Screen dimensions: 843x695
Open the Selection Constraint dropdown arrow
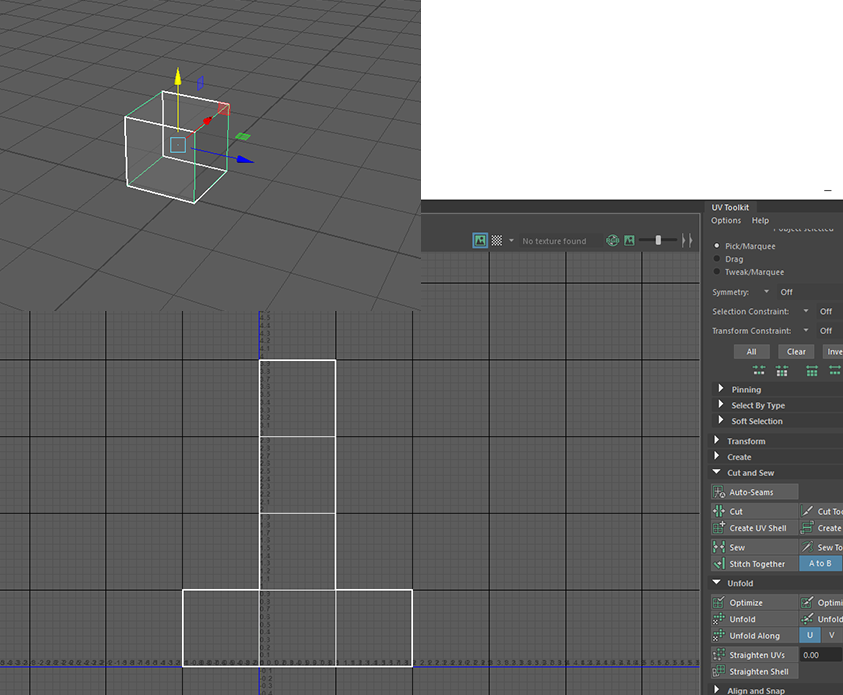805,311
